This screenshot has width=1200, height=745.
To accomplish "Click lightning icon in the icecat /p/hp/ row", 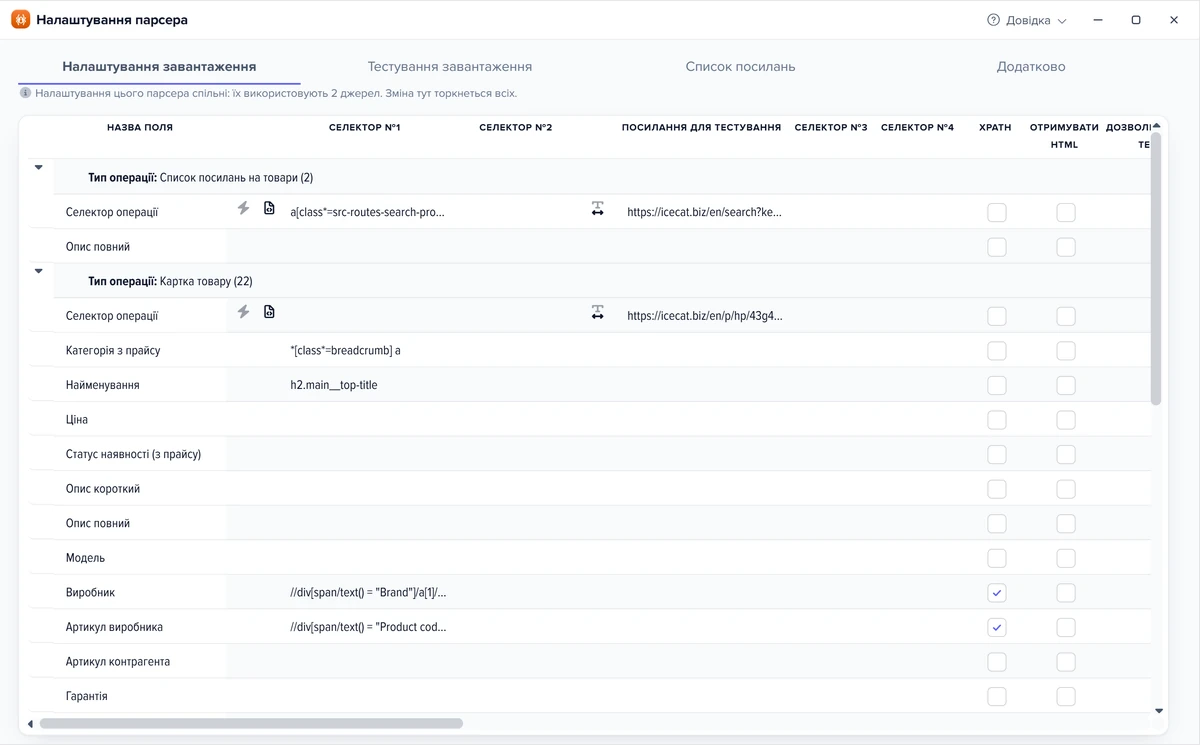I will (243, 312).
